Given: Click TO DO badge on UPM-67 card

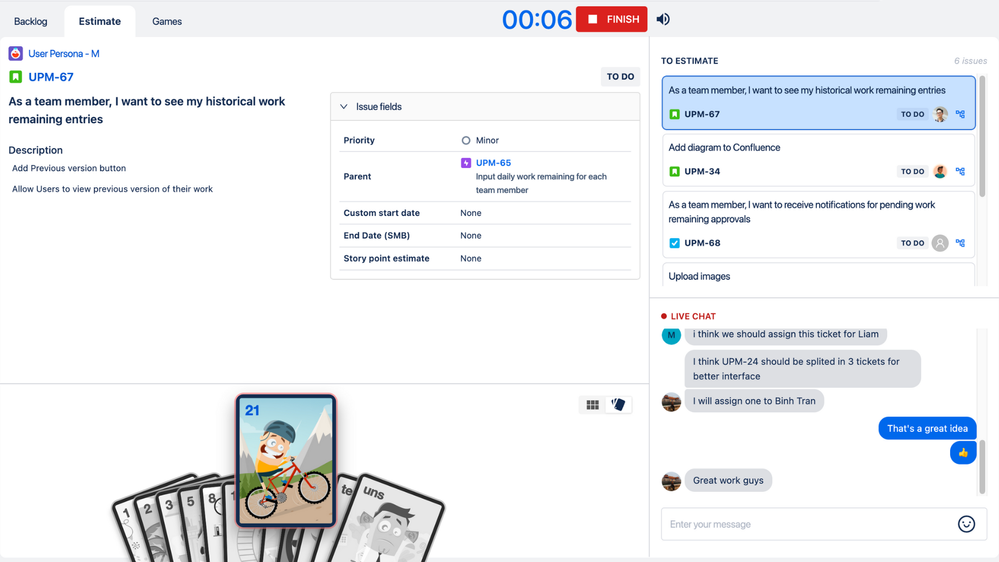Looking at the screenshot, I should pos(912,114).
